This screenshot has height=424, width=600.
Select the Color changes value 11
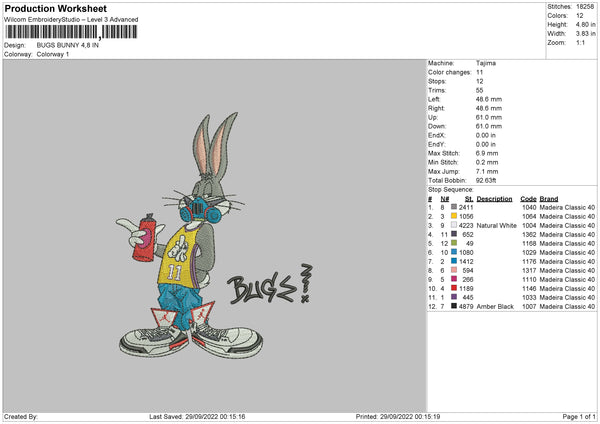pyautogui.click(x=479, y=72)
